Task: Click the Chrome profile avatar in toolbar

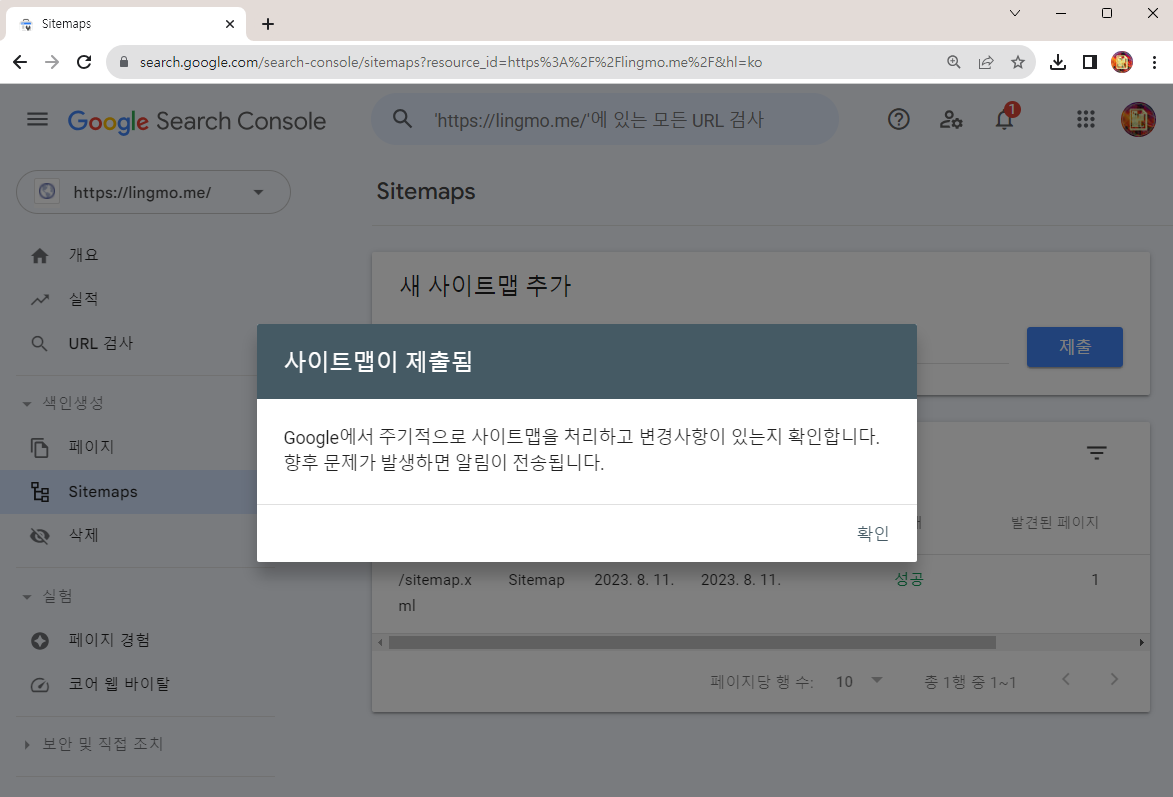Action: [1121, 62]
